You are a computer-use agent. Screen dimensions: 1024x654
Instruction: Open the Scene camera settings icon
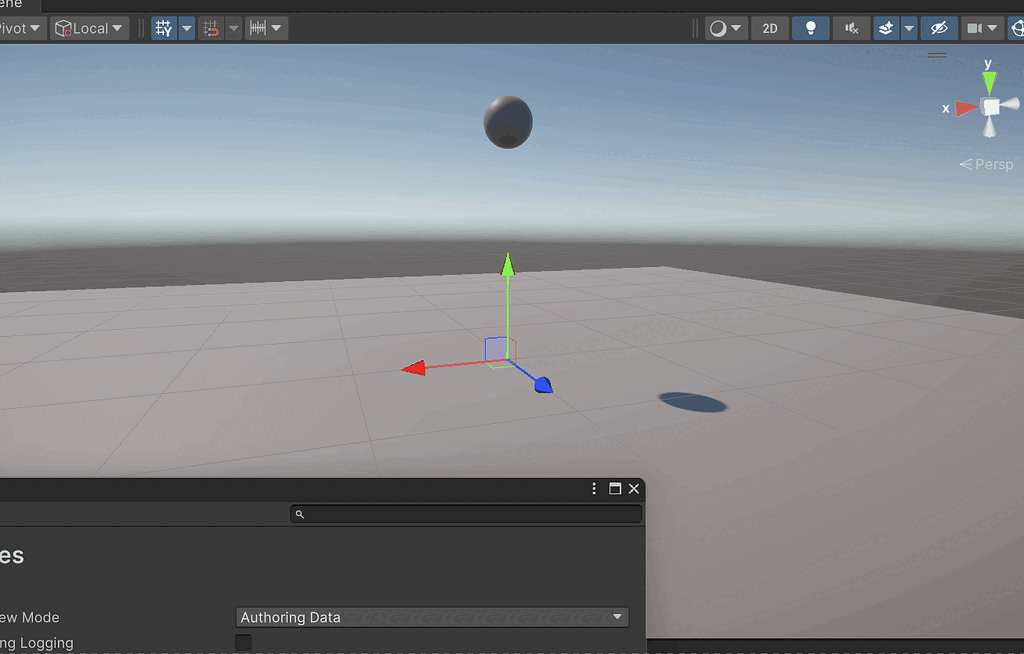click(x=977, y=28)
